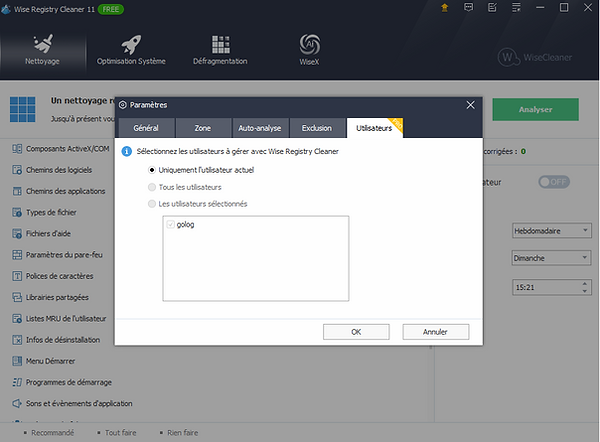Click the notes edit icon in title bar
Screen dimensions: 600x442
coord(492,8)
